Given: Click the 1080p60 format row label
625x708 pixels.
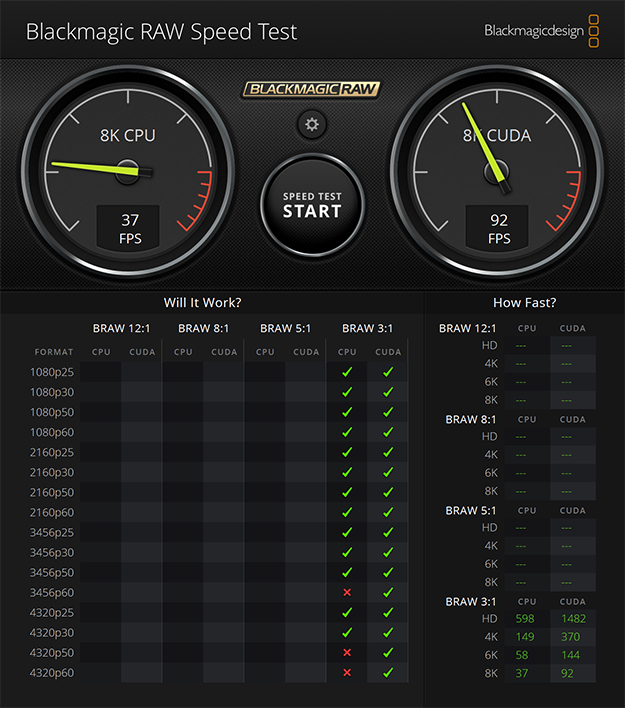Looking at the screenshot, I should pyautogui.click(x=50, y=432).
